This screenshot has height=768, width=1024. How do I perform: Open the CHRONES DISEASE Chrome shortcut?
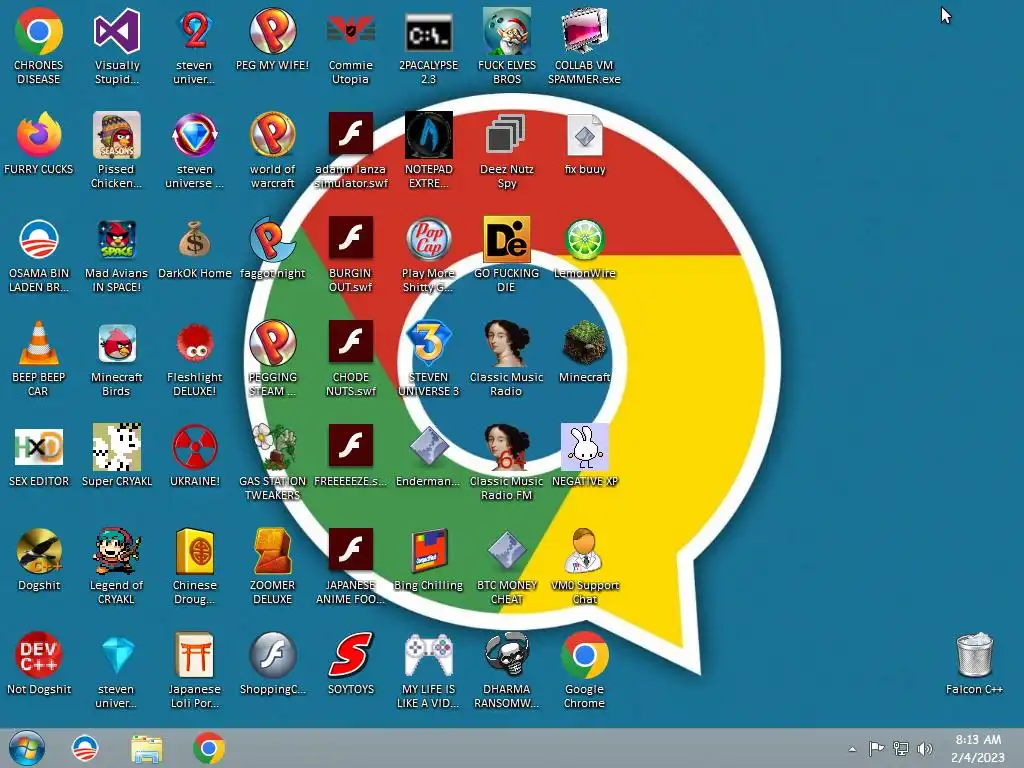(x=39, y=31)
